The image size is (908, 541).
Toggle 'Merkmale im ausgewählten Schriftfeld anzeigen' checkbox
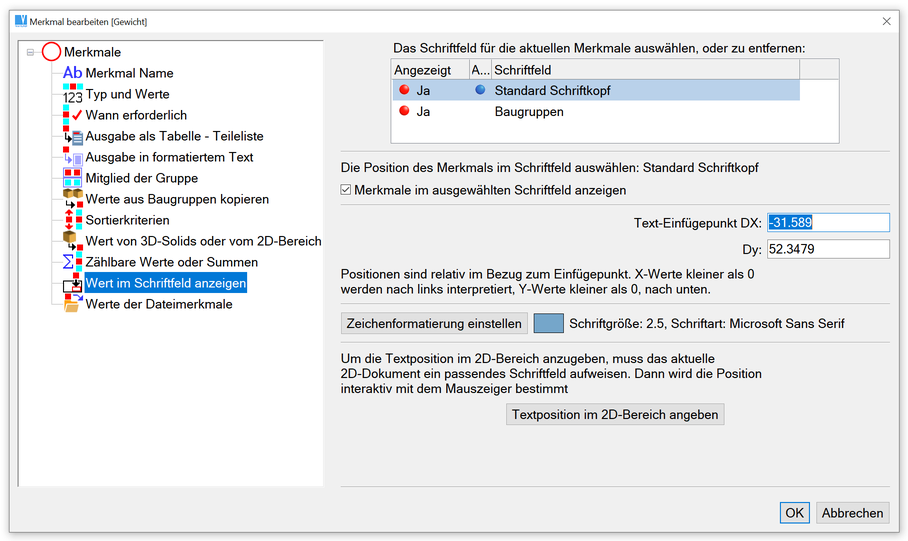pyautogui.click(x=347, y=190)
